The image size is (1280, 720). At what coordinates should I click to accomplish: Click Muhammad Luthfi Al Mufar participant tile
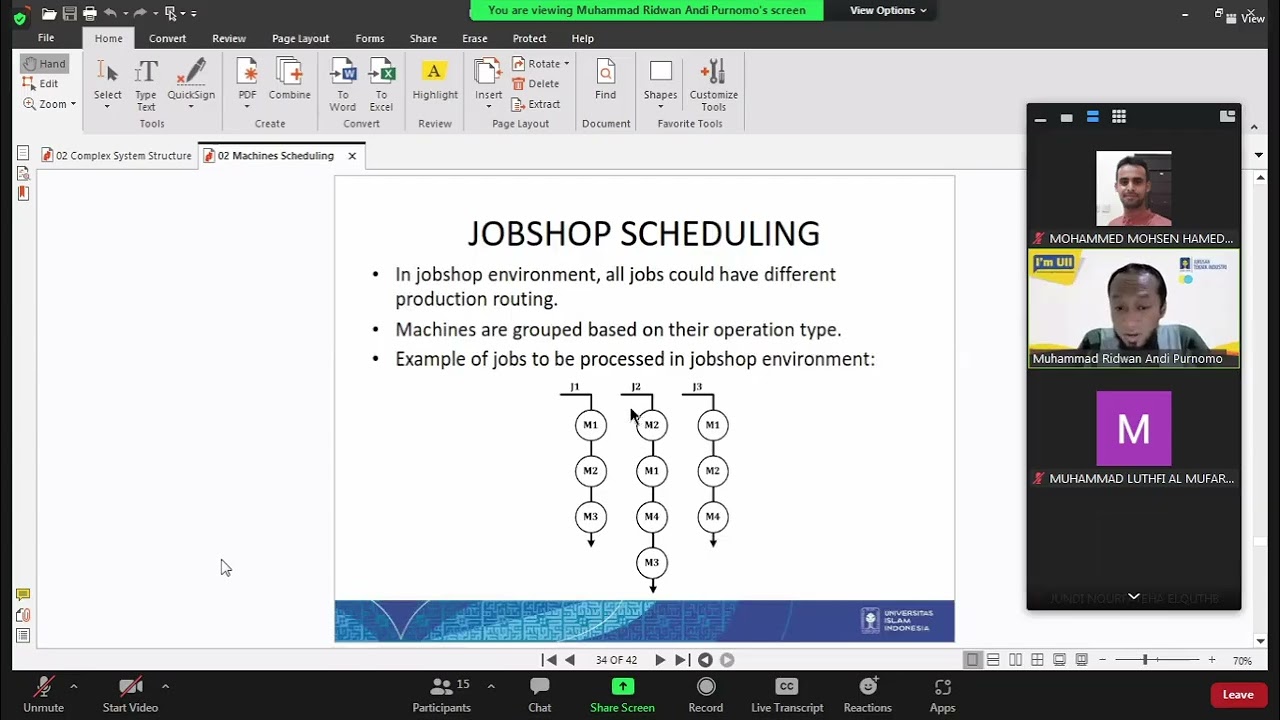1134,429
